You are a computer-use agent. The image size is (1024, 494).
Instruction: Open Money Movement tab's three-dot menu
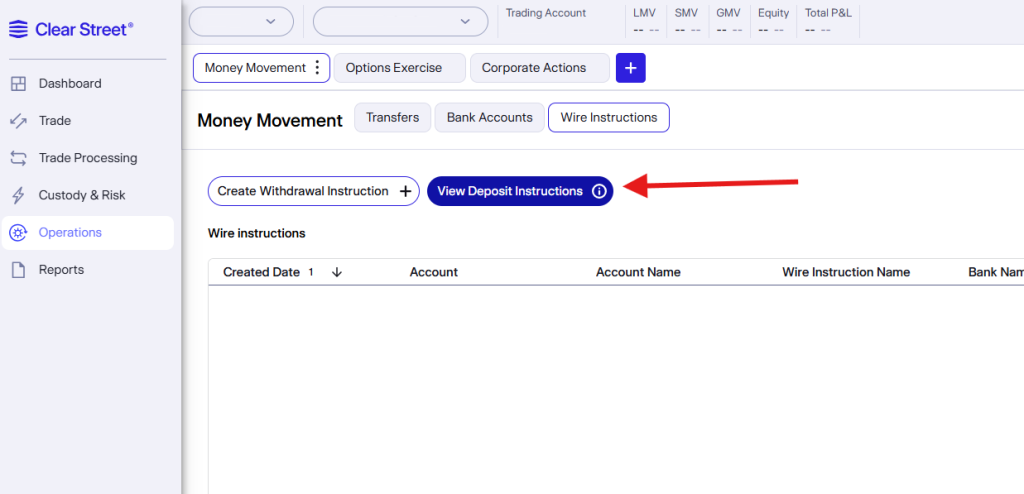(x=317, y=68)
